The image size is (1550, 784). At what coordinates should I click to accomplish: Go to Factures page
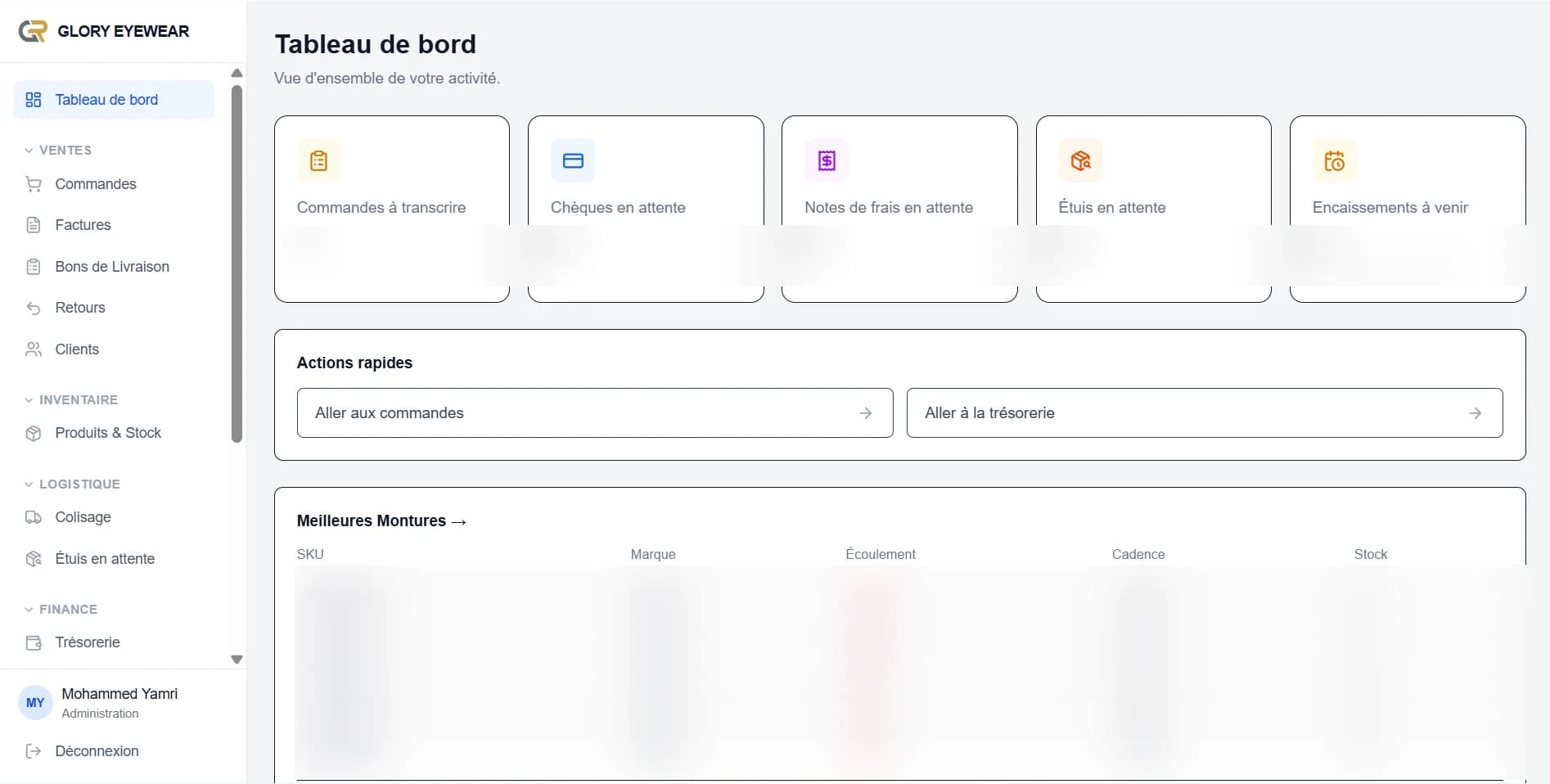coord(114,225)
